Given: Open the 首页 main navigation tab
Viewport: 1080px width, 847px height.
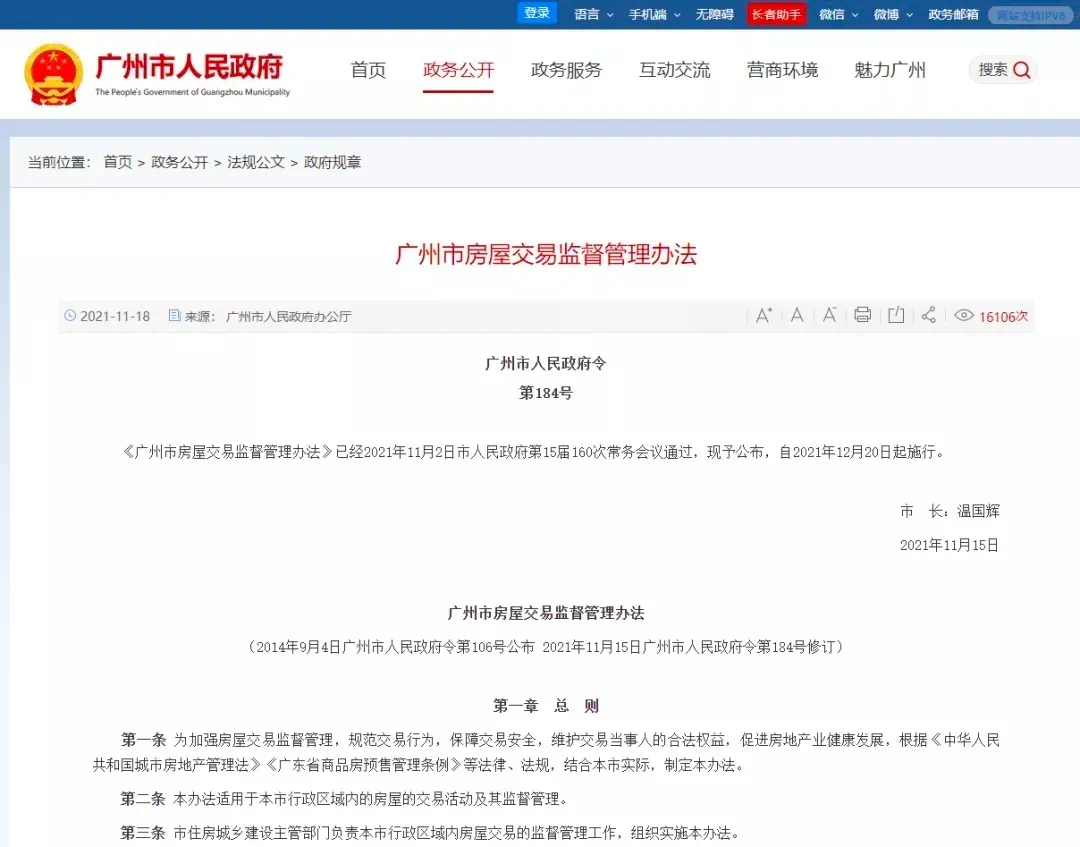Looking at the screenshot, I should pos(368,70).
